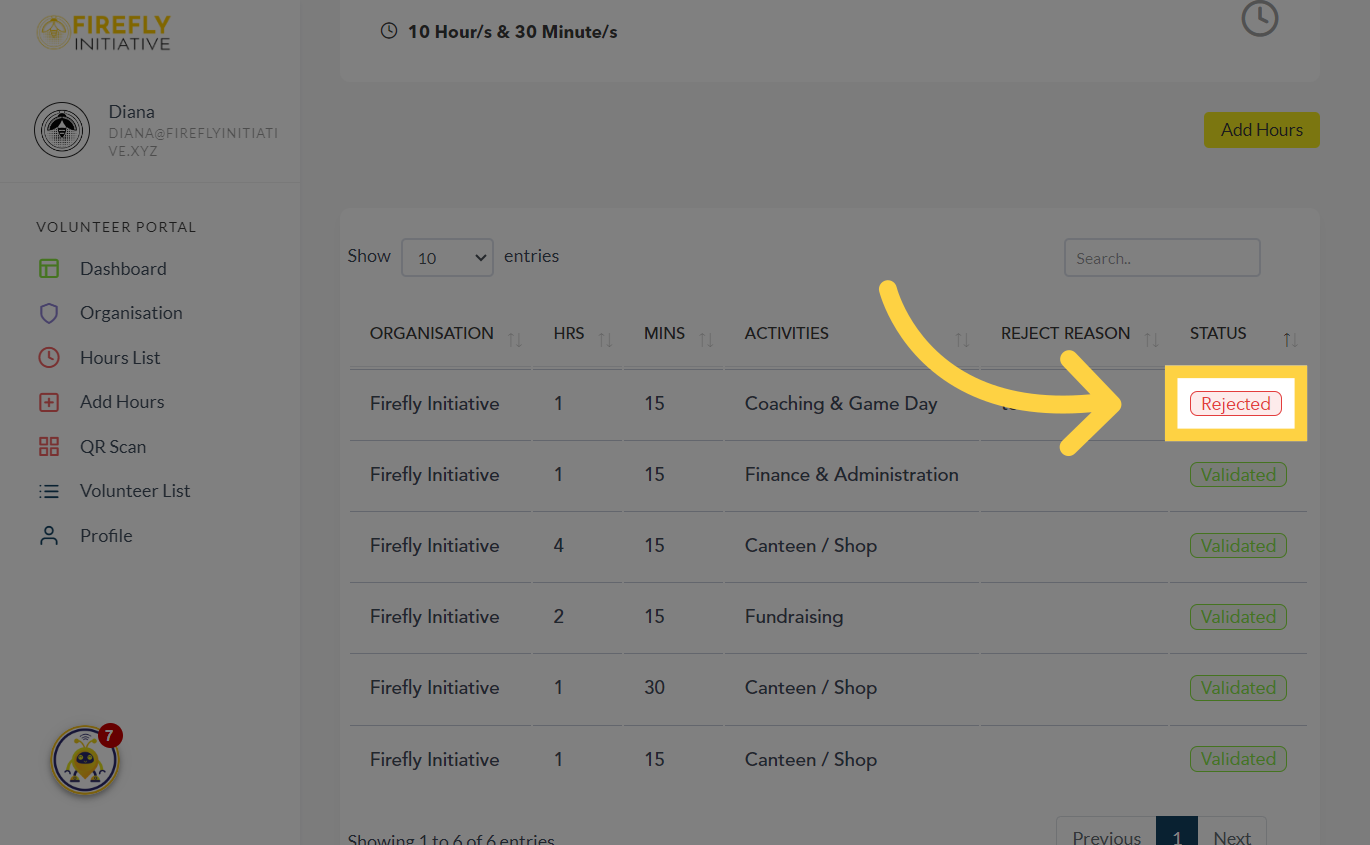This screenshot has height=845, width=1370.
Task: Click the Profile person icon
Action: tap(48, 535)
